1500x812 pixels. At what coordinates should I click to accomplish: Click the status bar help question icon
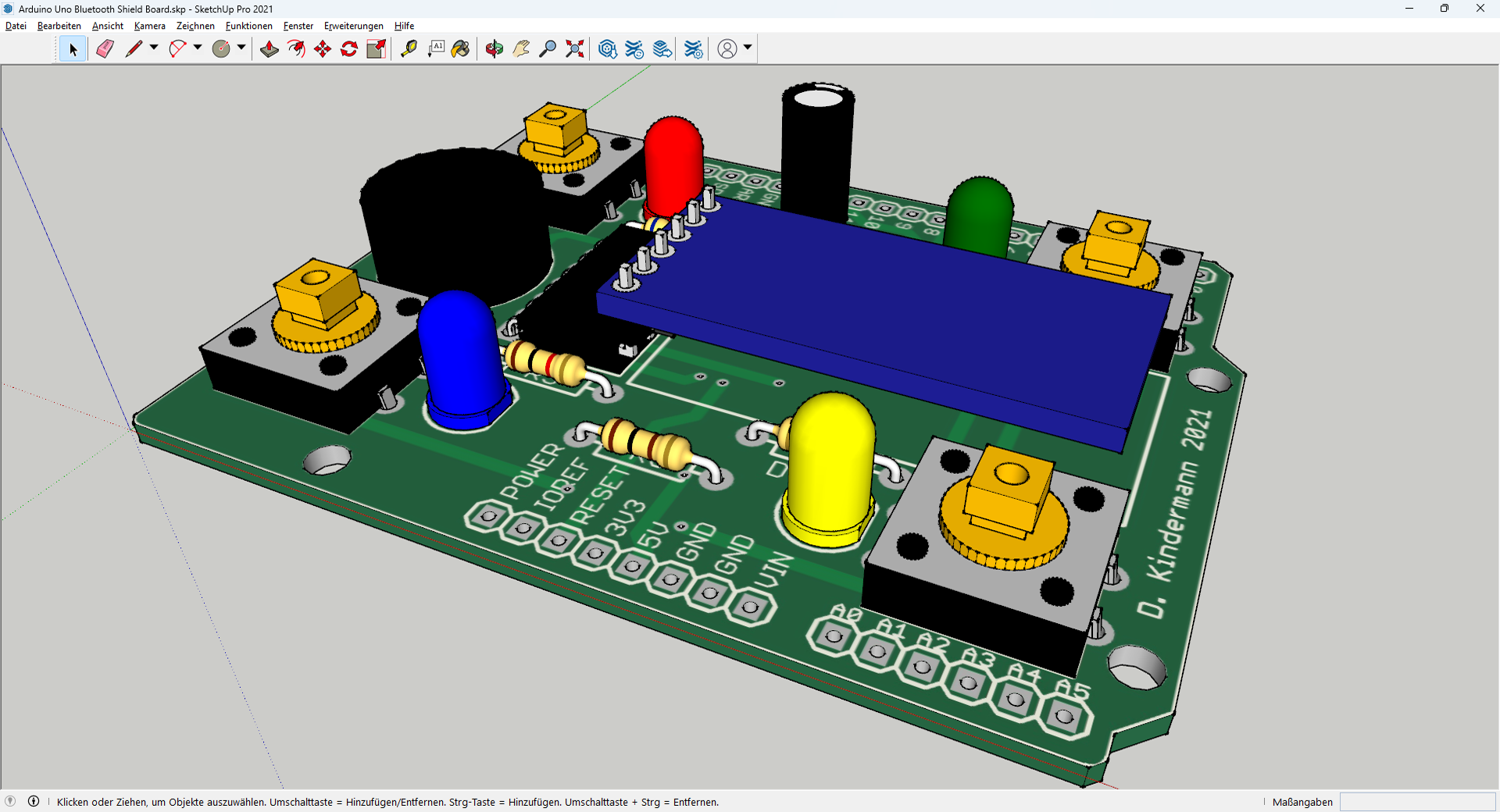[10, 801]
